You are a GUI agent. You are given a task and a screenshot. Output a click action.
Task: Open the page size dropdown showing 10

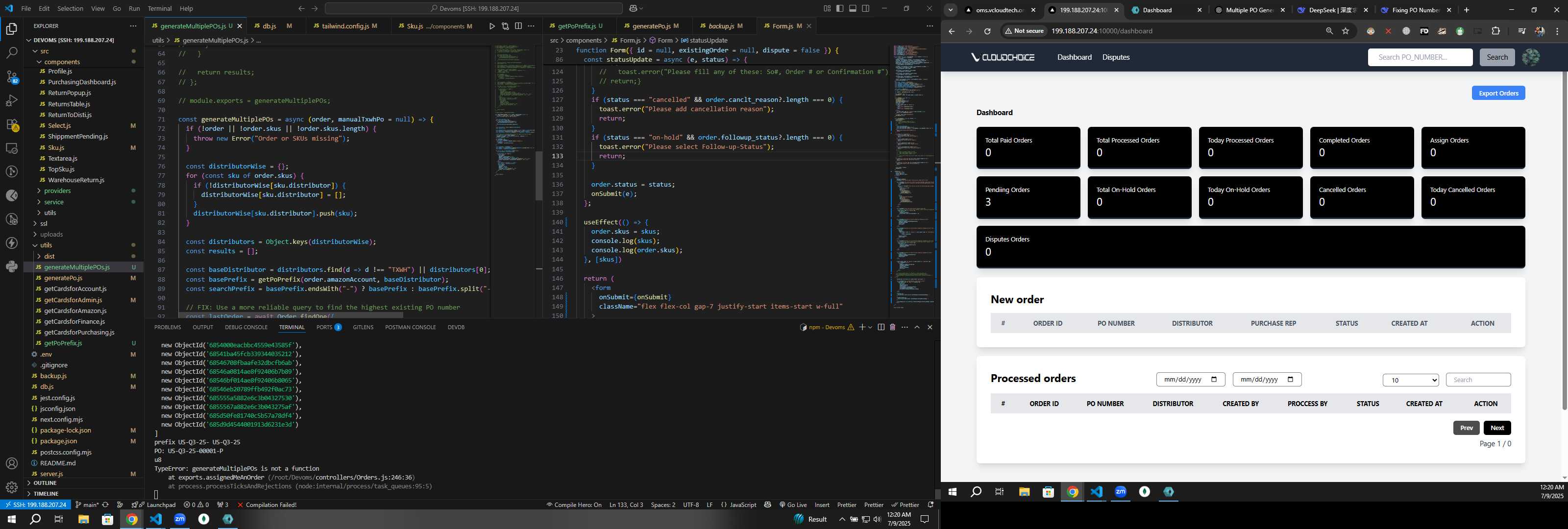point(1410,380)
